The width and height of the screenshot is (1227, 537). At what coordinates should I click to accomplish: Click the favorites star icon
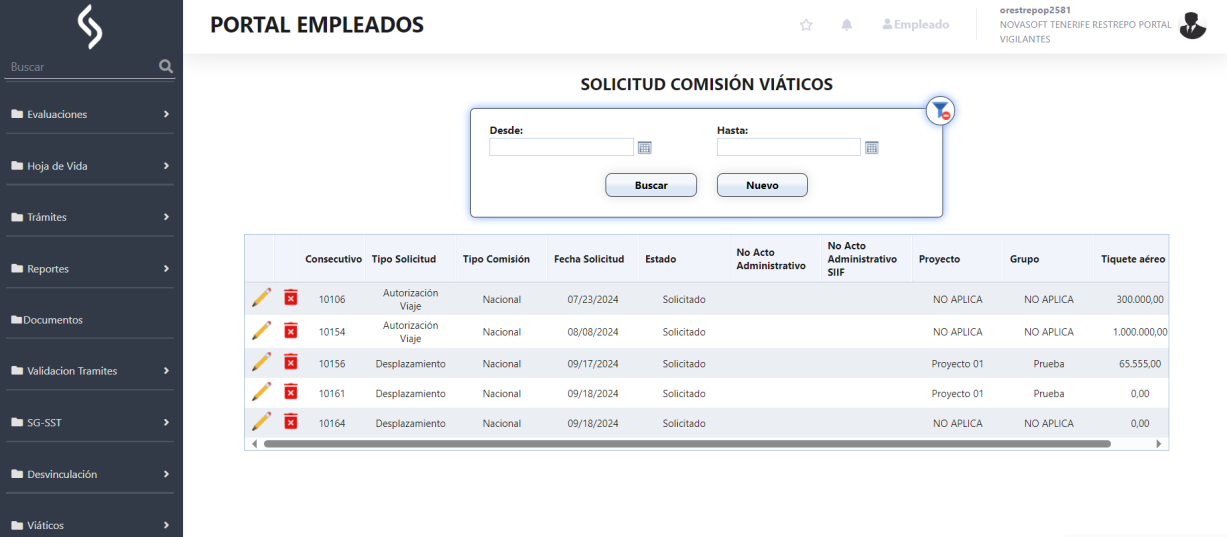tap(806, 25)
